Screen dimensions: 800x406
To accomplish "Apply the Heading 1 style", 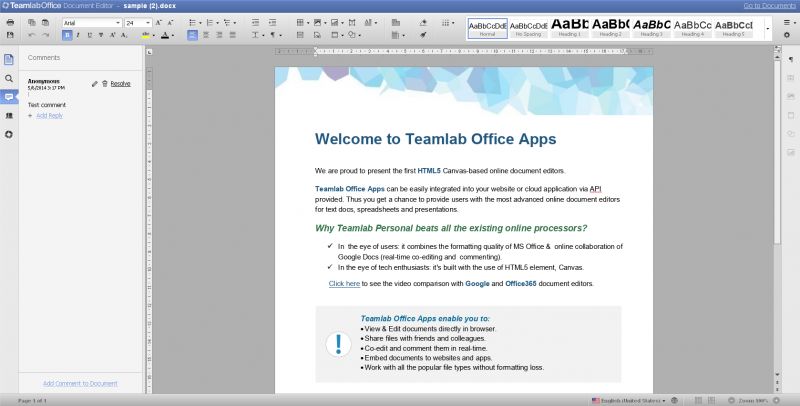I will pos(569,28).
